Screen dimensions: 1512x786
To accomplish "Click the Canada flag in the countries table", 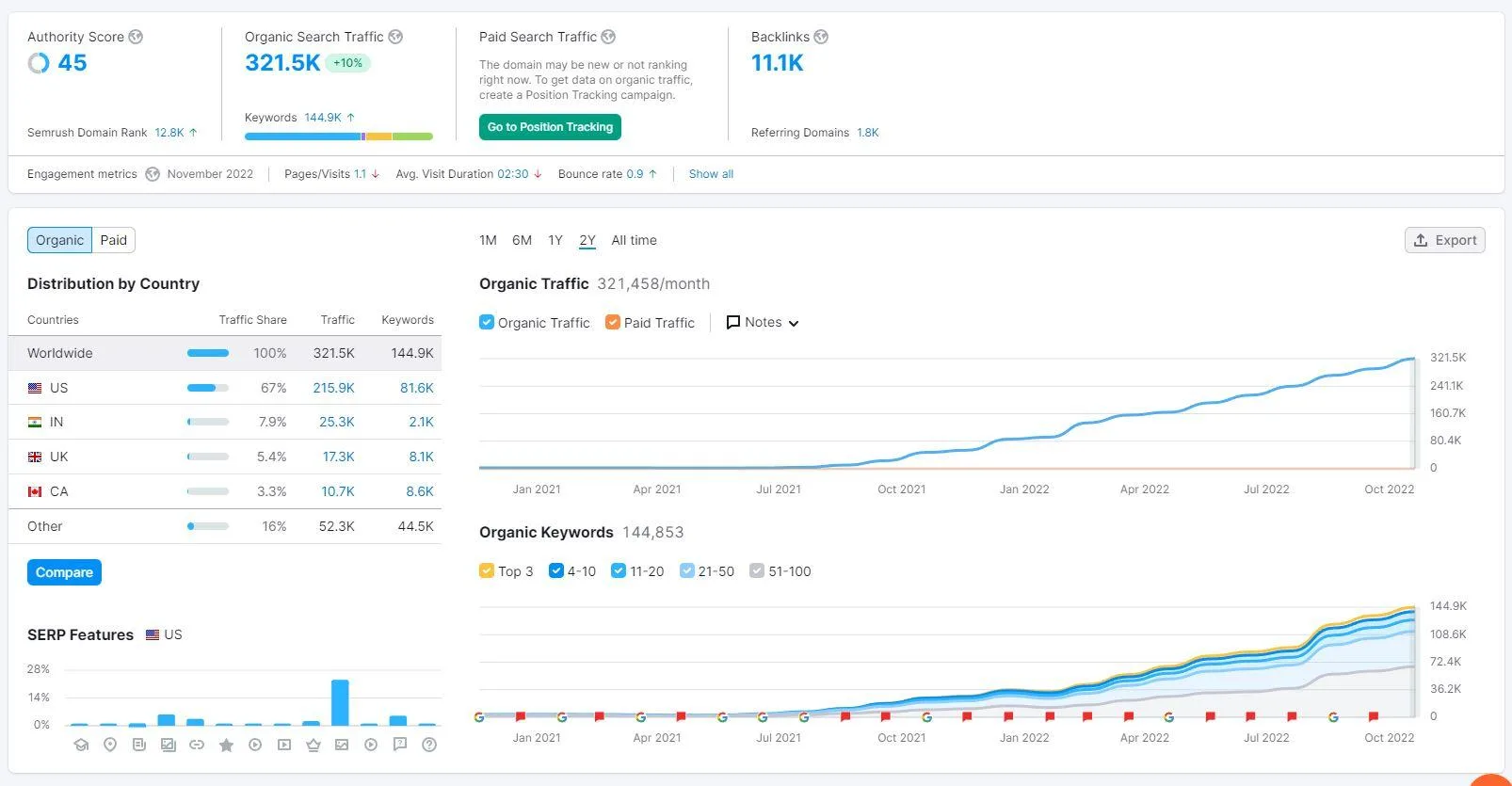I will coord(35,491).
